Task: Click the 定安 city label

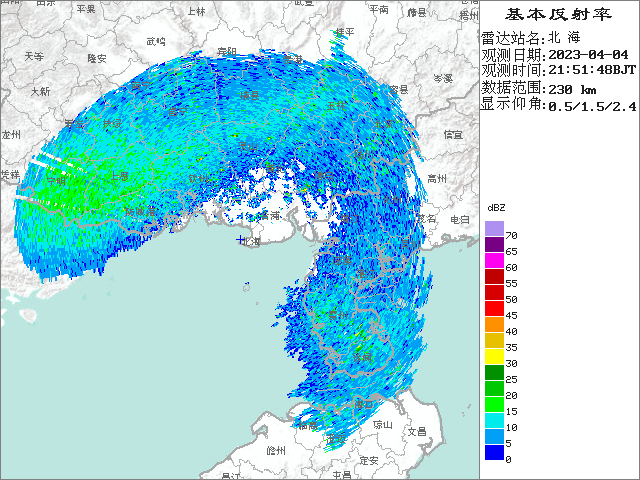Action: pos(369,461)
